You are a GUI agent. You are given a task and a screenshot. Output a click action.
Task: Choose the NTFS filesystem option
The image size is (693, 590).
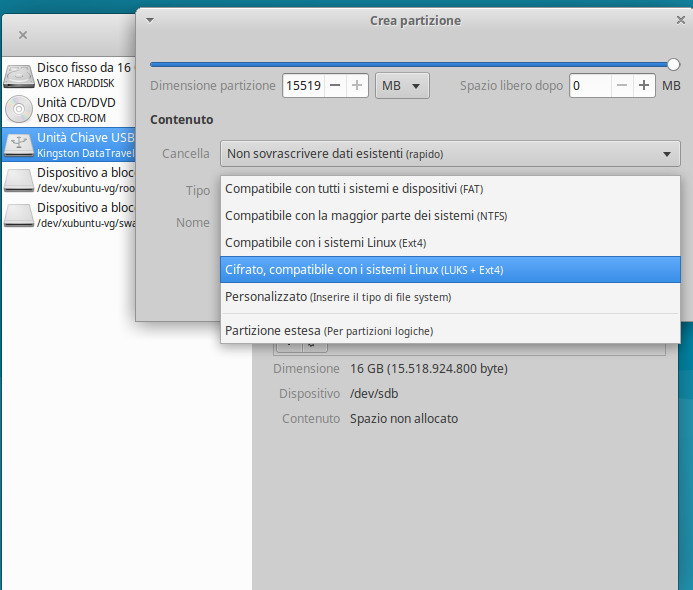coord(450,216)
